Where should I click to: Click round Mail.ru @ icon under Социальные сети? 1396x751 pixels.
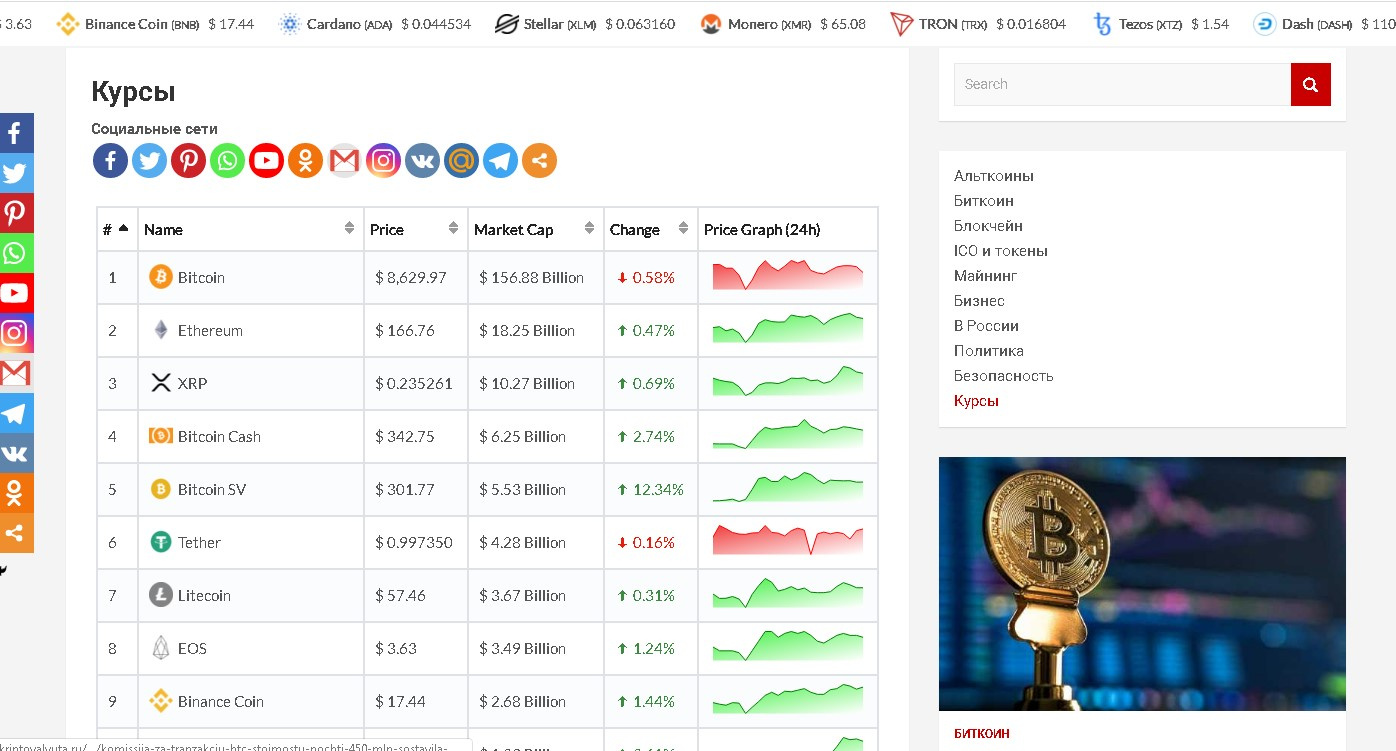tap(461, 160)
